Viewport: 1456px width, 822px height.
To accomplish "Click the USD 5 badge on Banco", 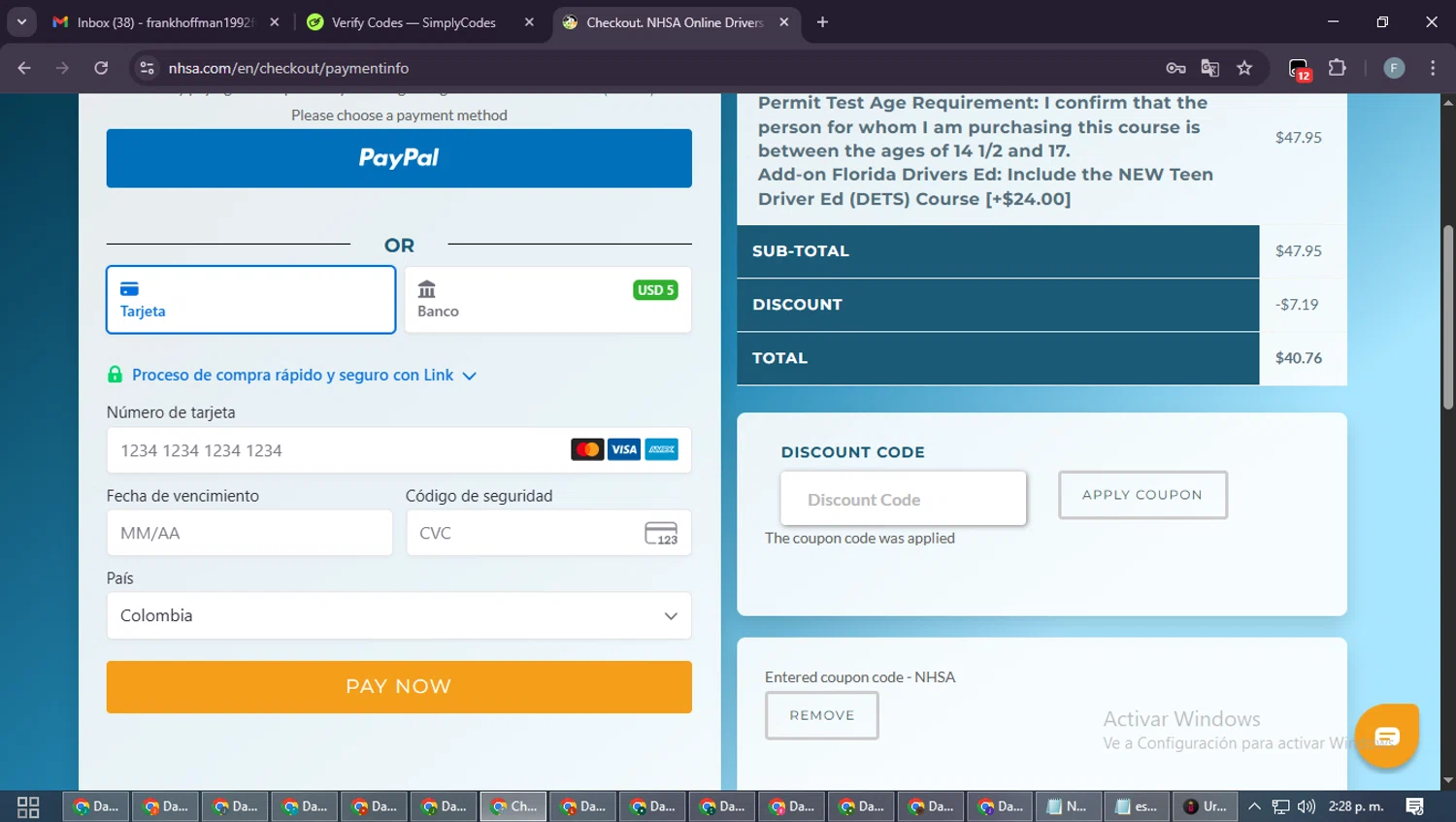I will [x=655, y=290].
